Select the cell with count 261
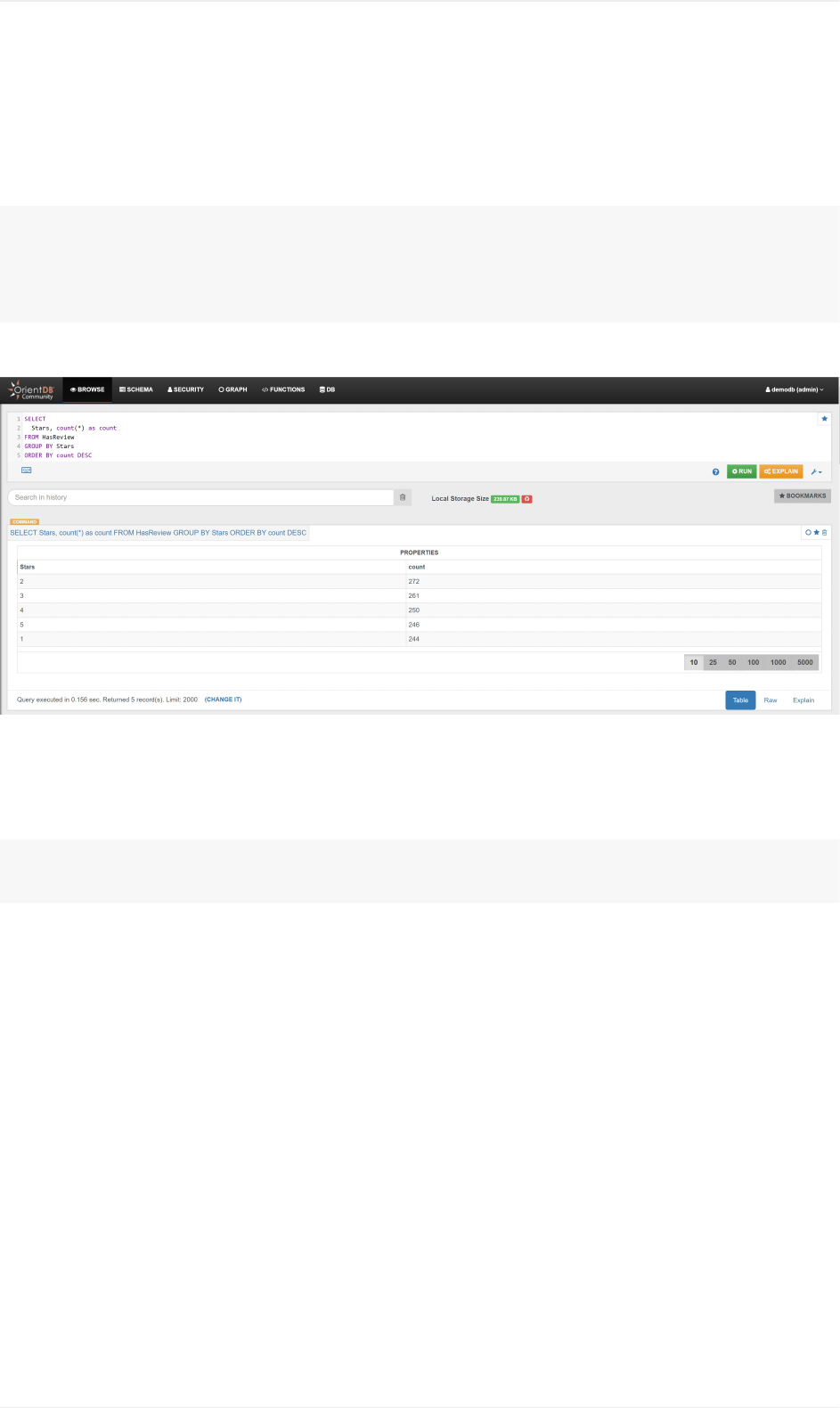840x1408 pixels. pyautogui.click(x=613, y=595)
